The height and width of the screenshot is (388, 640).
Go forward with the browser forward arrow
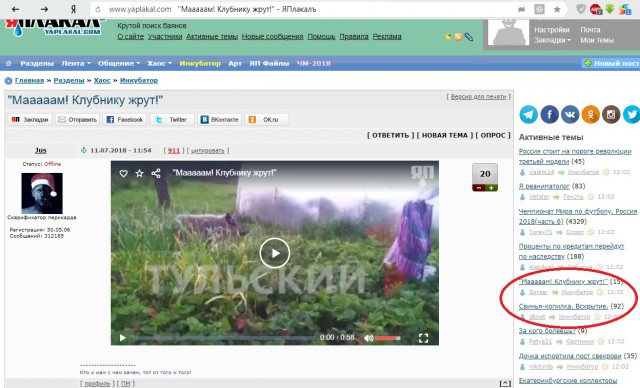click(x=44, y=9)
